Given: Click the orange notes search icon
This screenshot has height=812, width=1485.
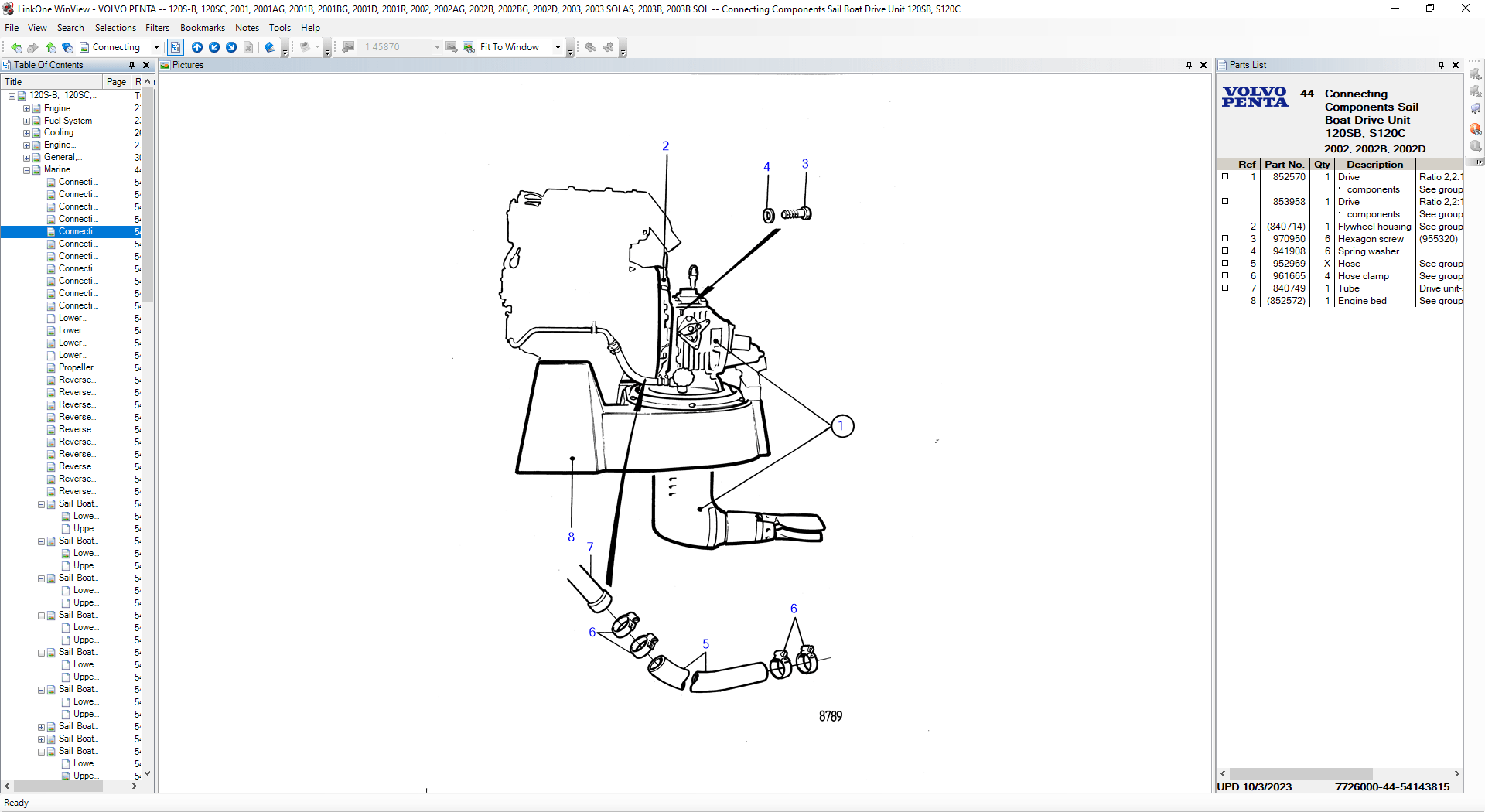Looking at the screenshot, I should [1476, 129].
